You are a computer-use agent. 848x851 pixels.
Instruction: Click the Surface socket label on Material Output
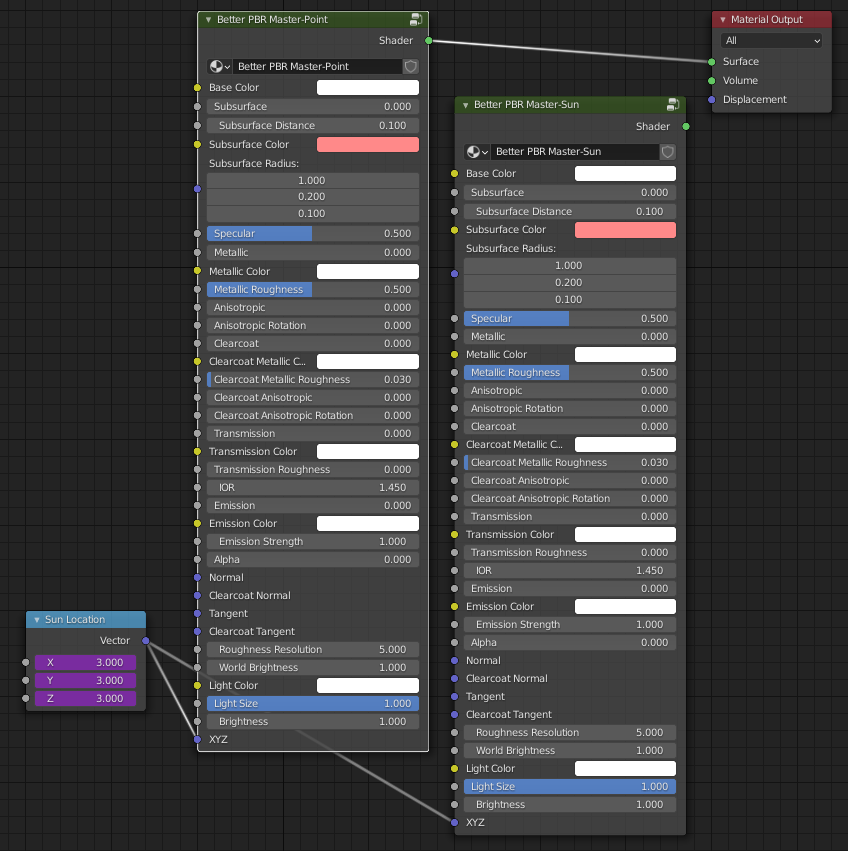point(740,61)
